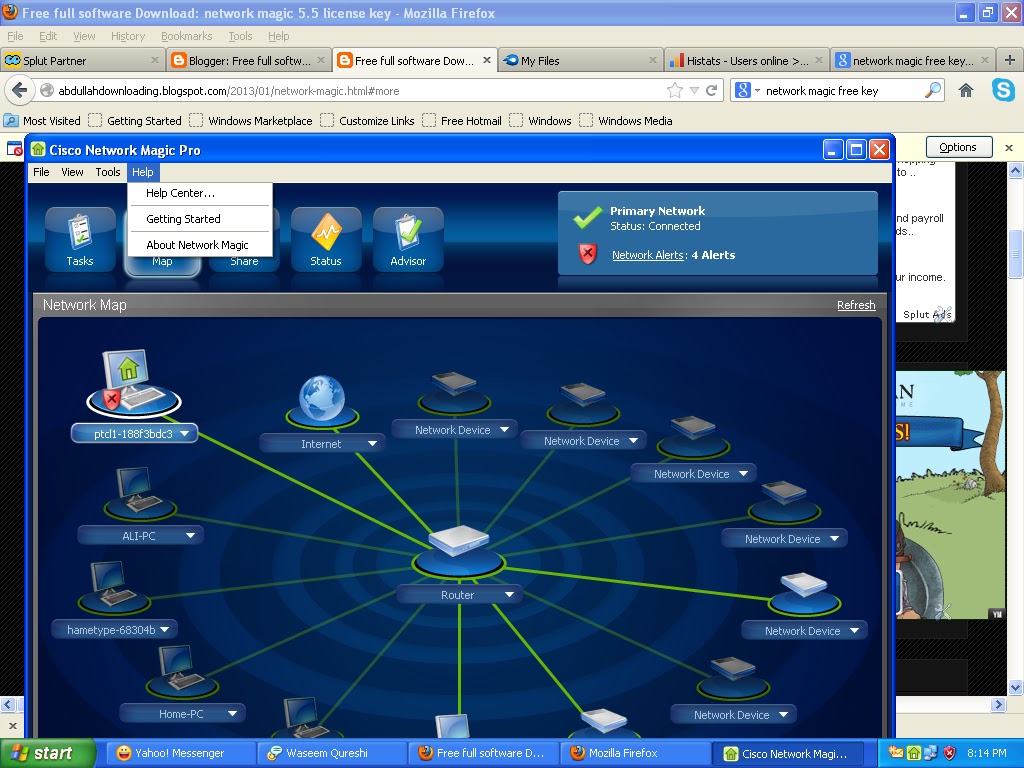The height and width of the screenshot is (768, 1024).
Task: Open the Most Visited bookmark
Action: pos(42,120)
